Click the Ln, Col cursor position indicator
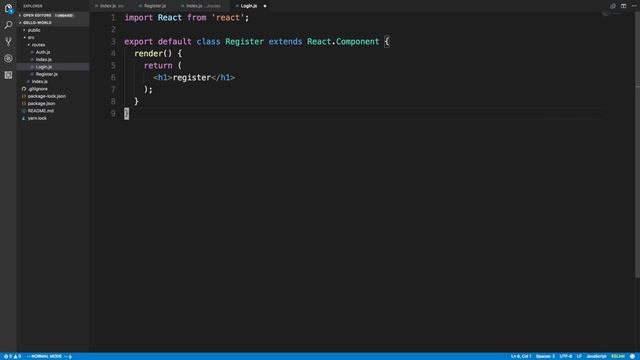 point(521,356)
